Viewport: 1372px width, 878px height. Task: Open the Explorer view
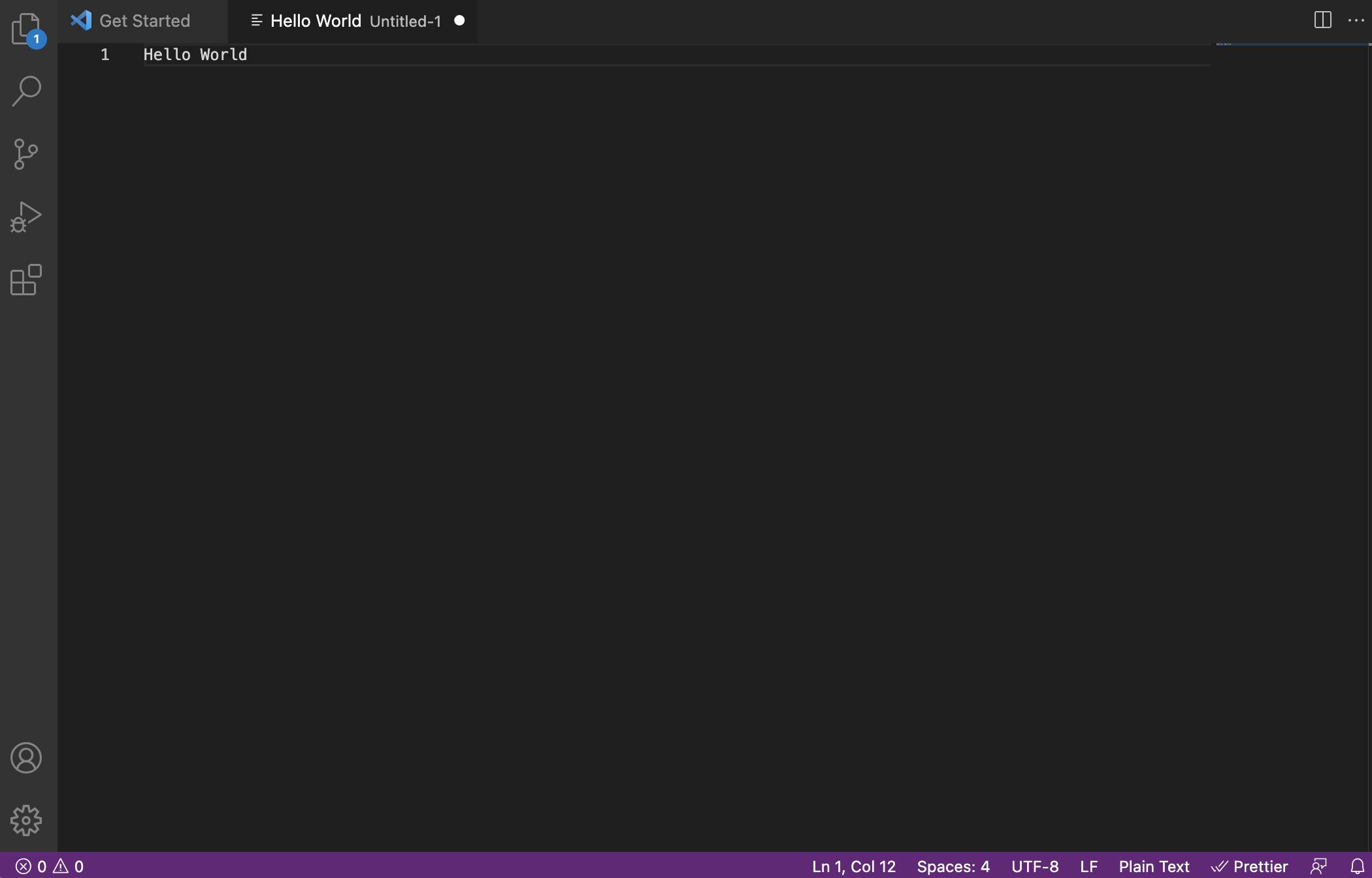click(x=26, y=29)
